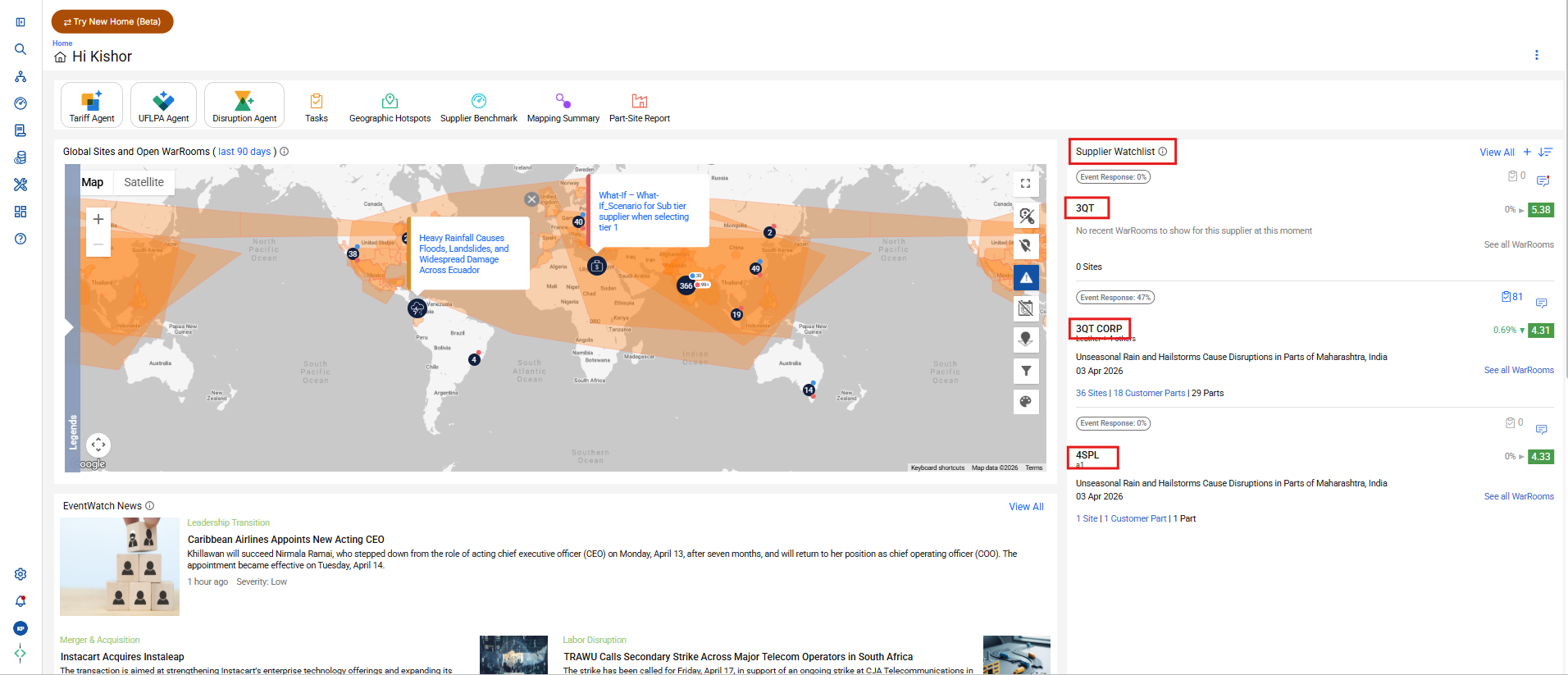Open Mapping Summary
The image size is (1568, 675).
tap(563, 107)
